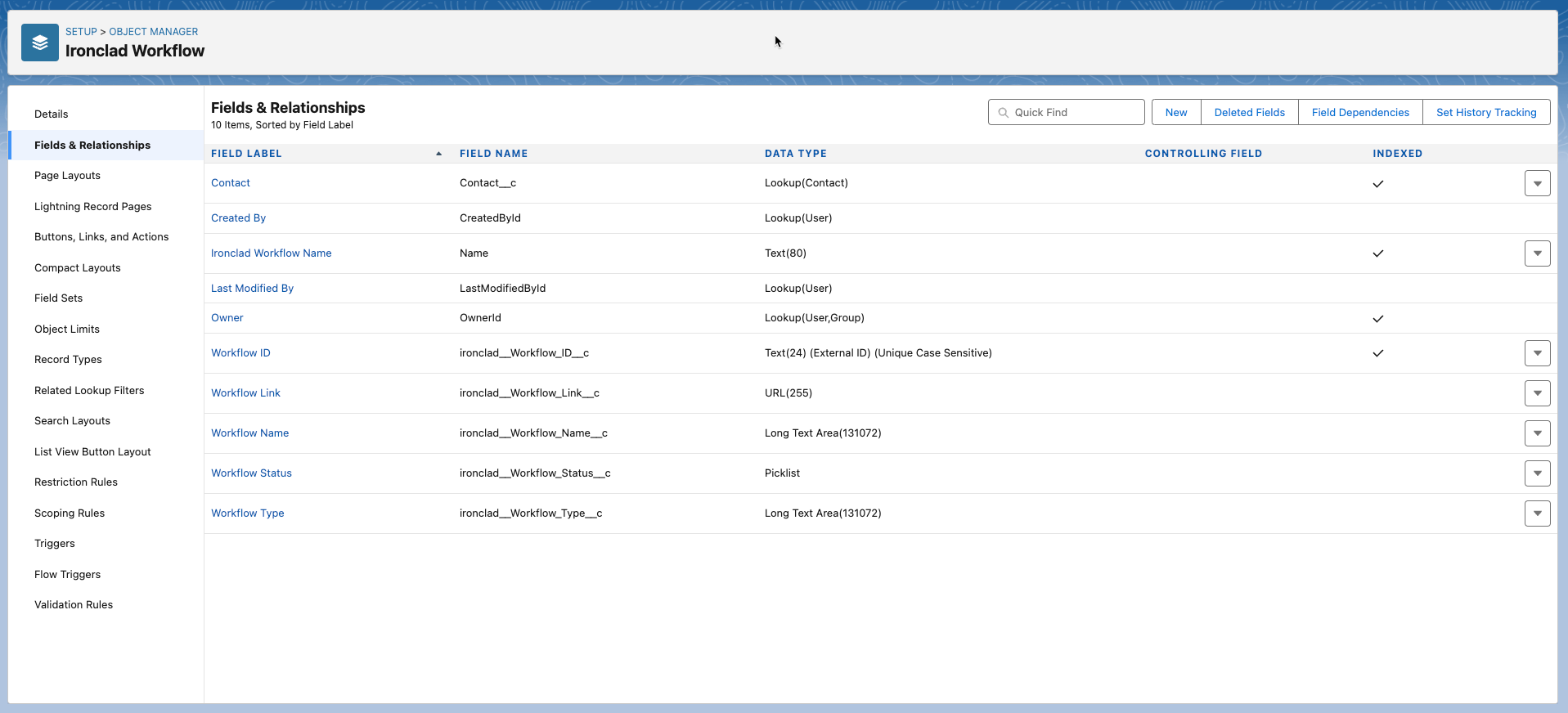Open Compact Layouts section
Viewport: 1568px width, 713px height.
pos(78,268)
